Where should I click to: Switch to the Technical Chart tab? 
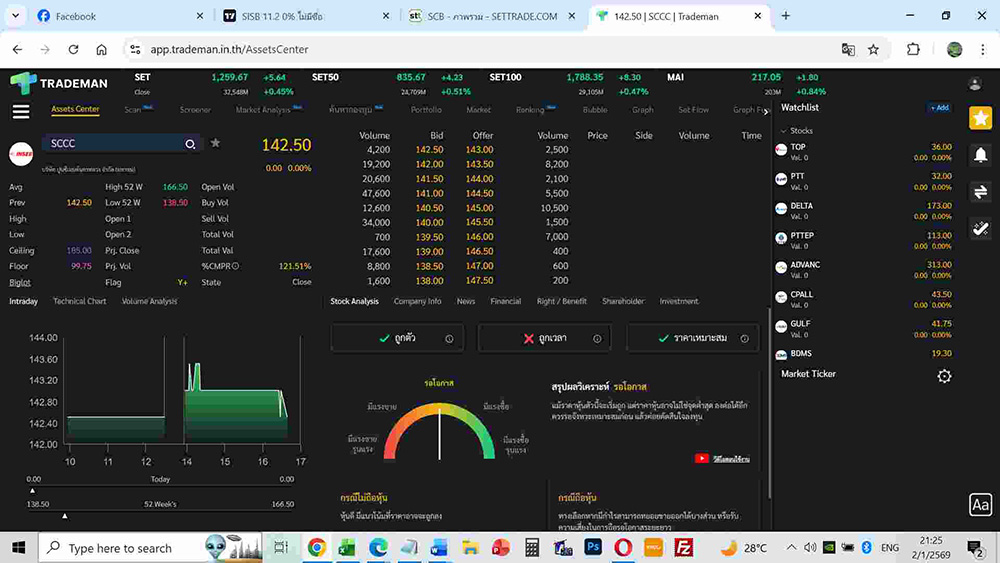[79, 301]
